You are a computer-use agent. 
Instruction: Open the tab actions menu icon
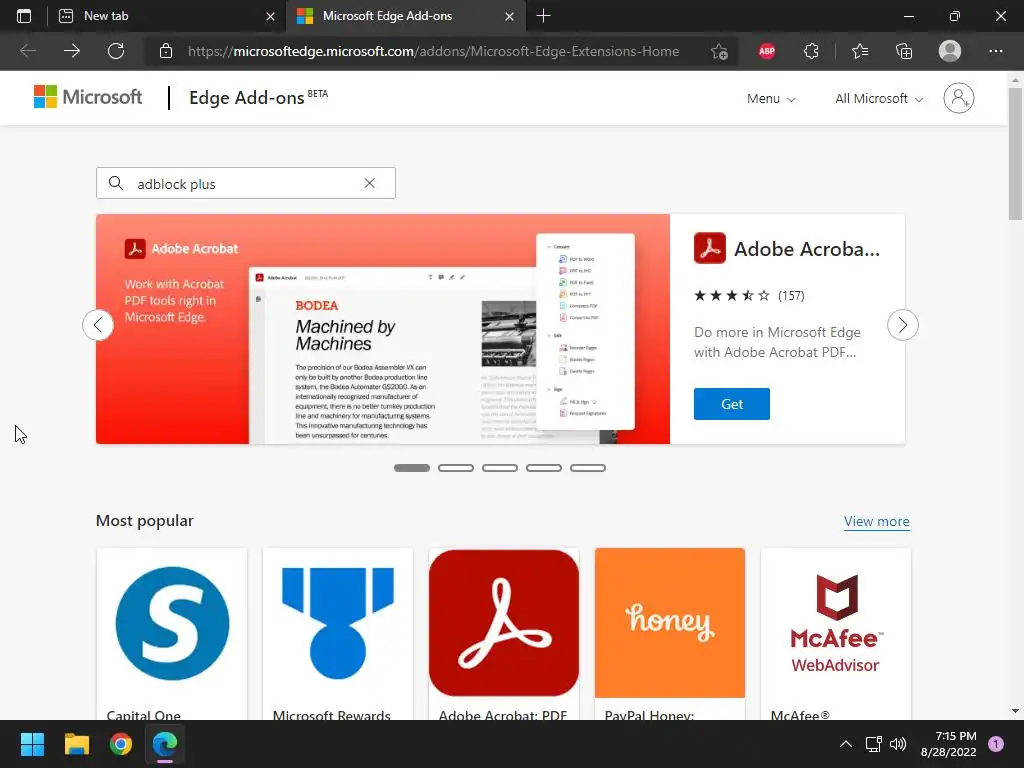tap(24, 16)
